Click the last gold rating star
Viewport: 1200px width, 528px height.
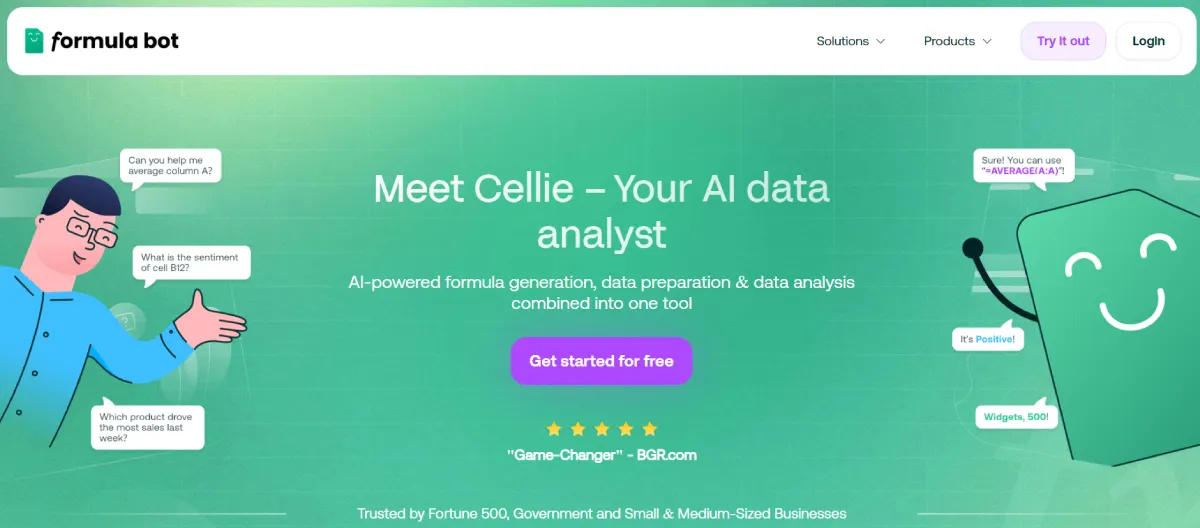pyautogui.click(x=650, y=429)
